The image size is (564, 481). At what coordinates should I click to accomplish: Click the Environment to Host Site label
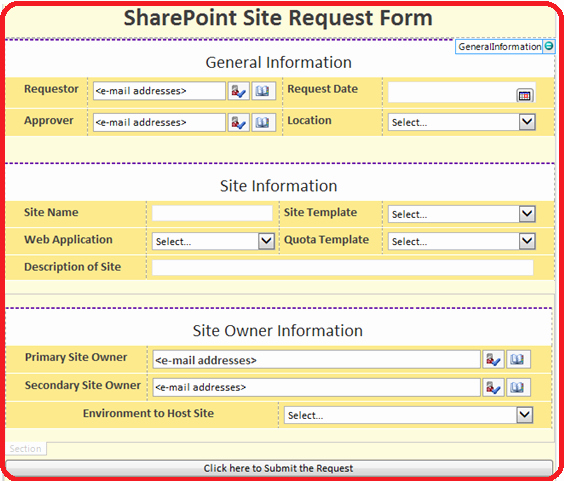tap(149, 413)
